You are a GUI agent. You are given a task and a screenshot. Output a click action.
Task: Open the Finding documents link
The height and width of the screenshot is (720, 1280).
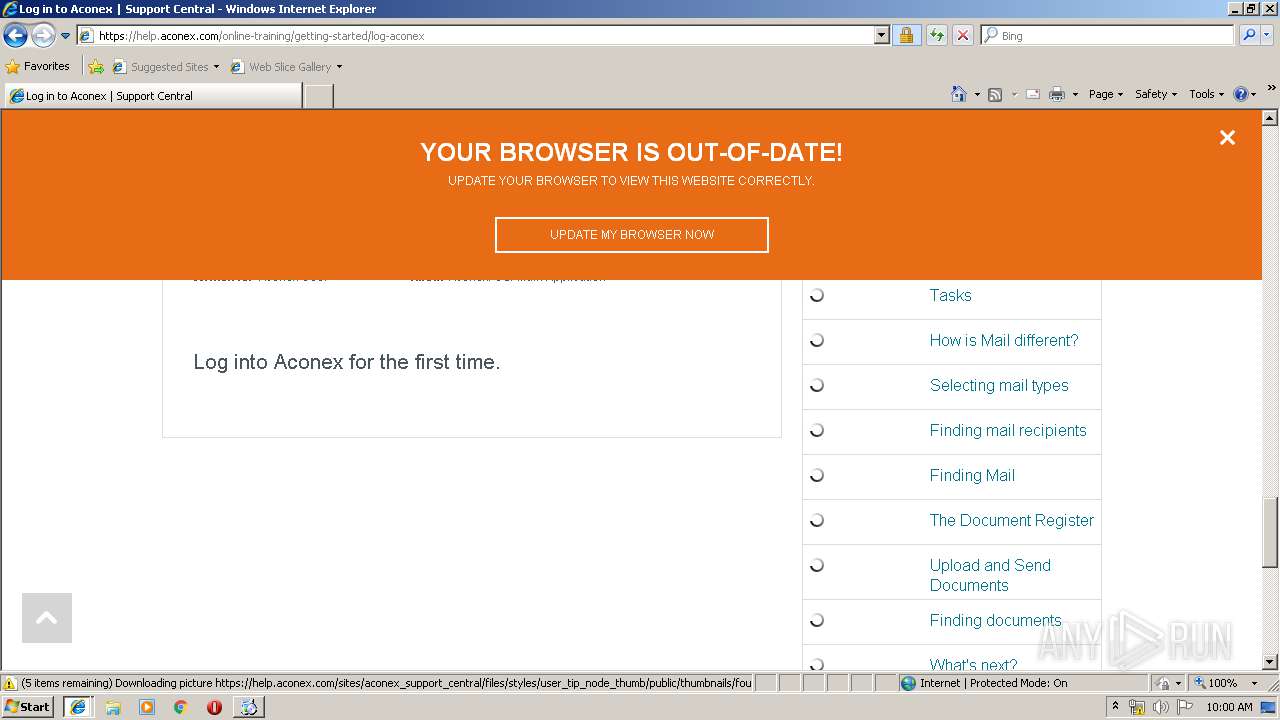[995, 620]
